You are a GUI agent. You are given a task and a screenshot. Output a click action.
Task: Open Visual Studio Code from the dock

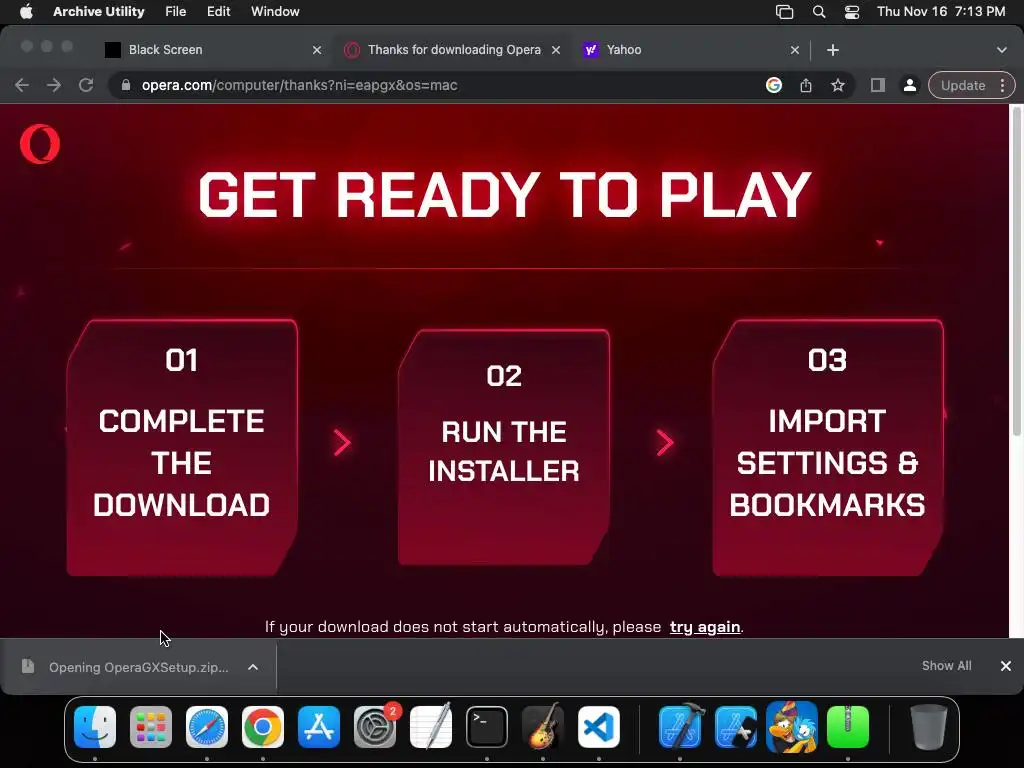[599, 727]
